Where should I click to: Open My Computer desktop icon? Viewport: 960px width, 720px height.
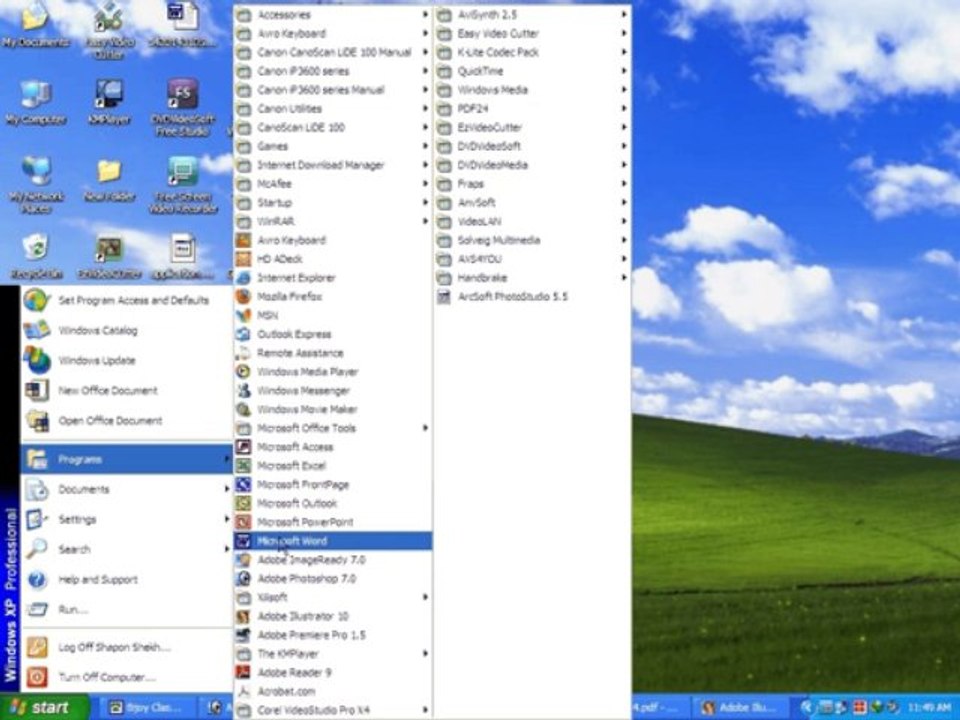click(36, 102)
